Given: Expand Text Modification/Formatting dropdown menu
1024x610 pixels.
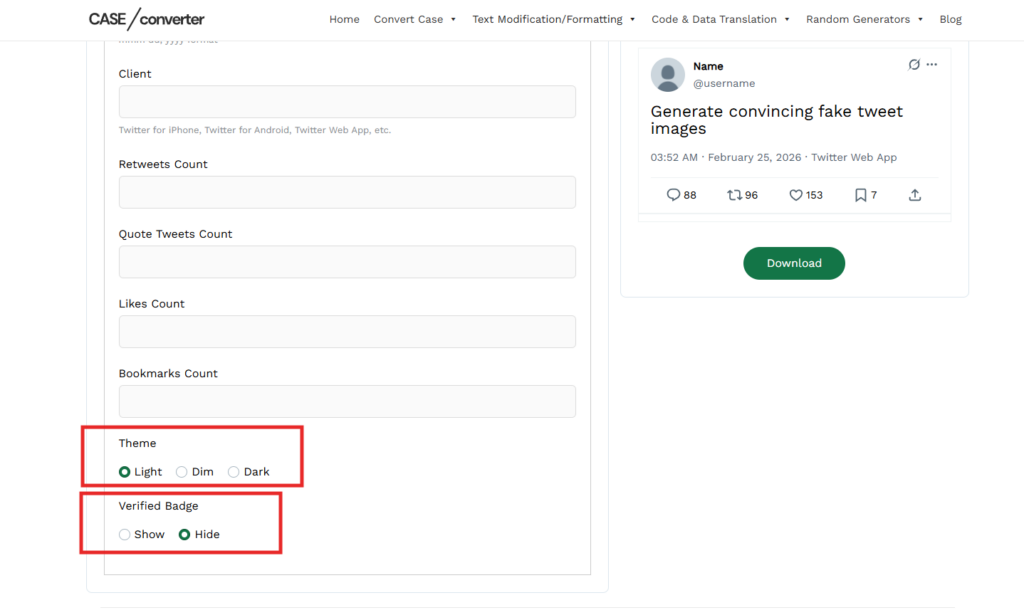Looking at the screenshot, I should click(554, 19).
